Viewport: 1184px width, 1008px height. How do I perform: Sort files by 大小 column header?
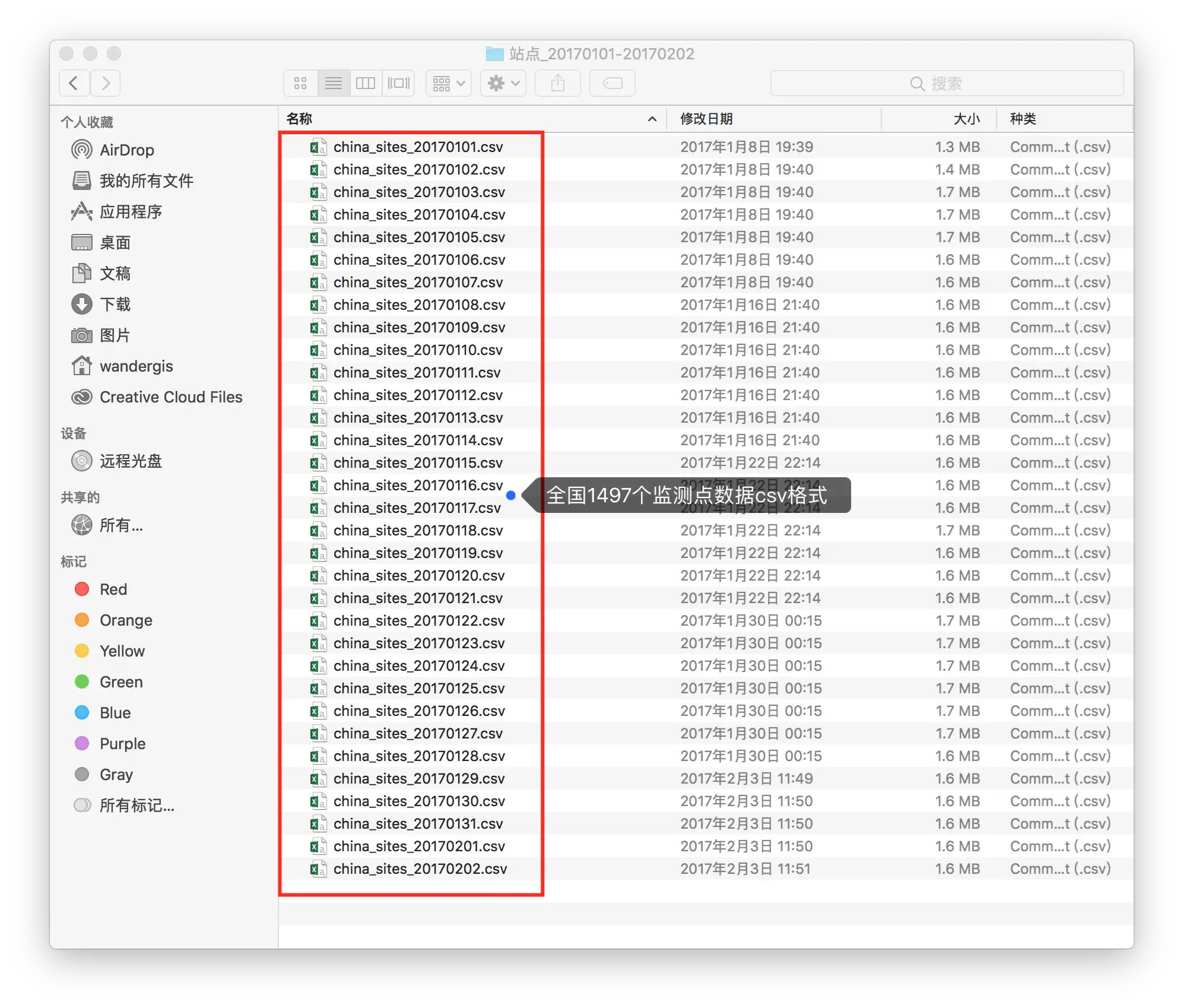(x=966, y=119)
